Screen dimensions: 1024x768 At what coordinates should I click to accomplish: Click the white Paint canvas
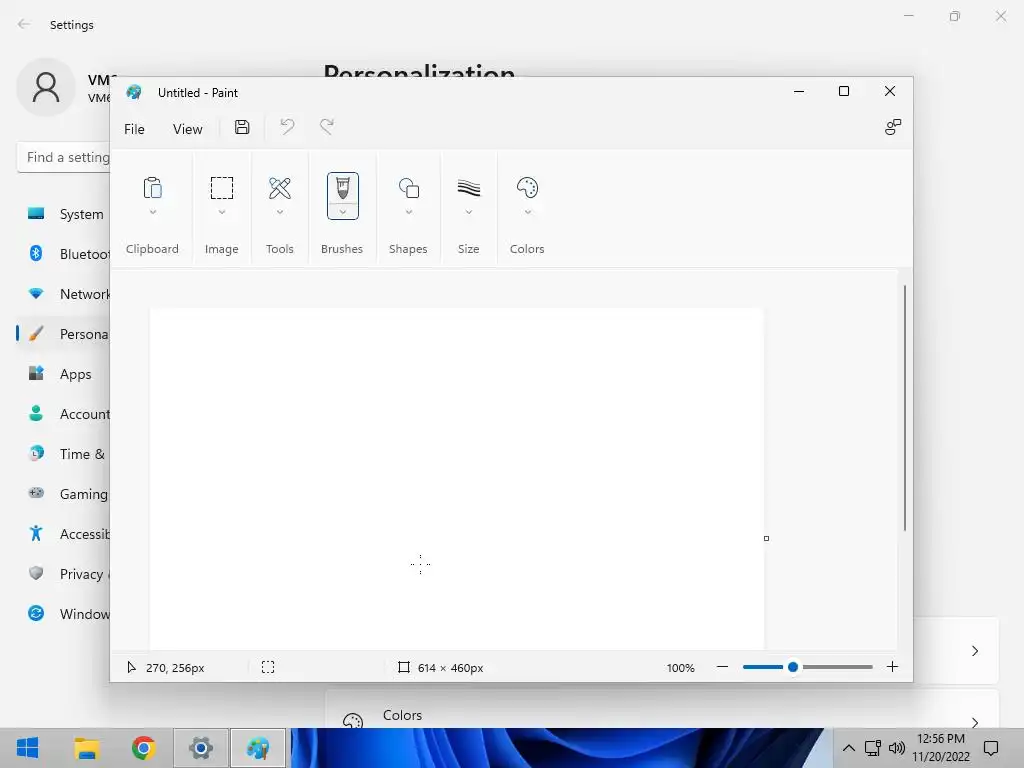(x=456, y=479)
